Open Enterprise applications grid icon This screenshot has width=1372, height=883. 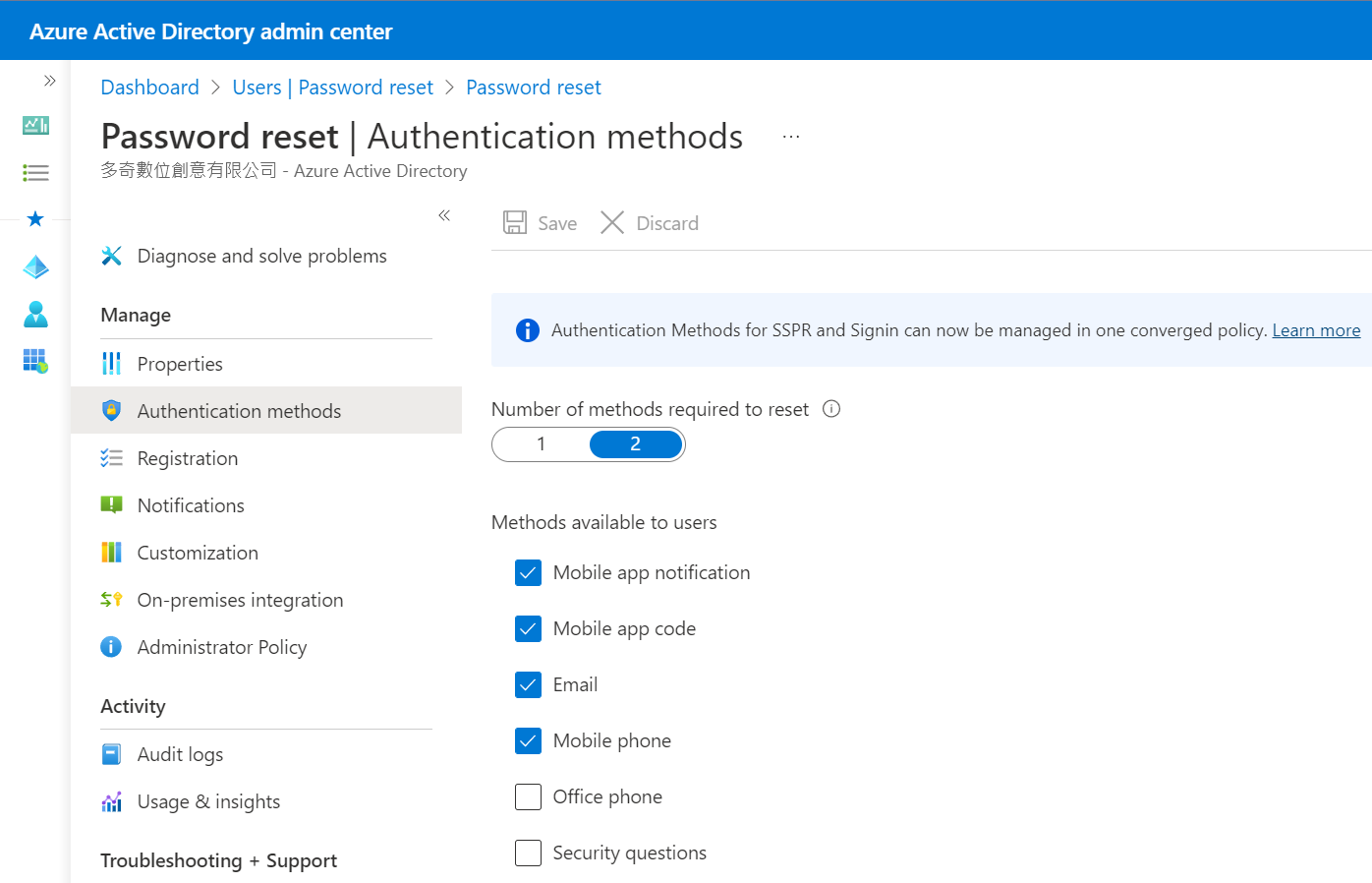tap(35, 361)
